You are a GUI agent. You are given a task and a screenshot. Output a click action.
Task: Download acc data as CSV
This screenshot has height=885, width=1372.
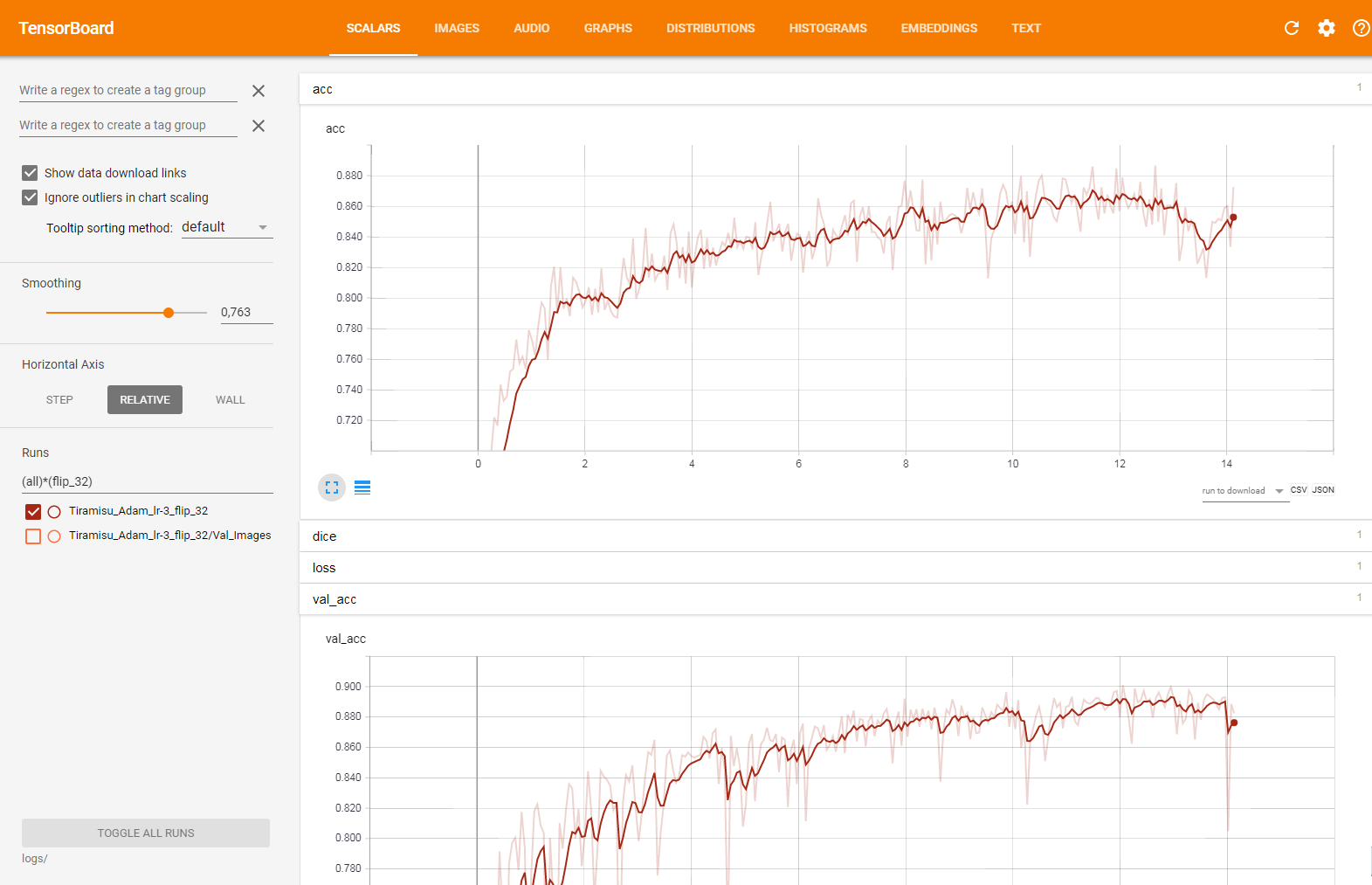click(1299, 490)
